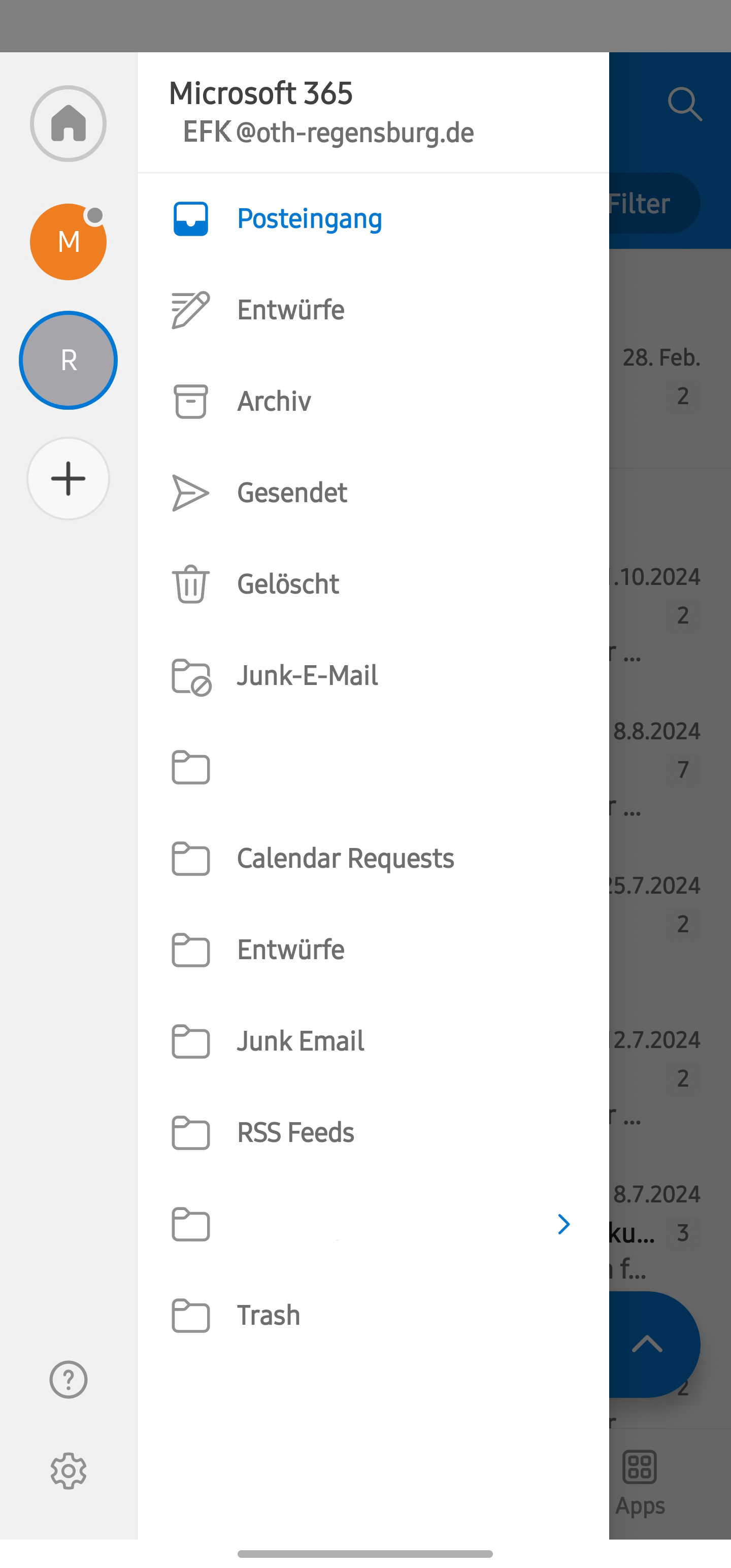Tap the plus icon to add an account
The width and height of the screenshot is (731, 1568).
(x=68, y=478)
